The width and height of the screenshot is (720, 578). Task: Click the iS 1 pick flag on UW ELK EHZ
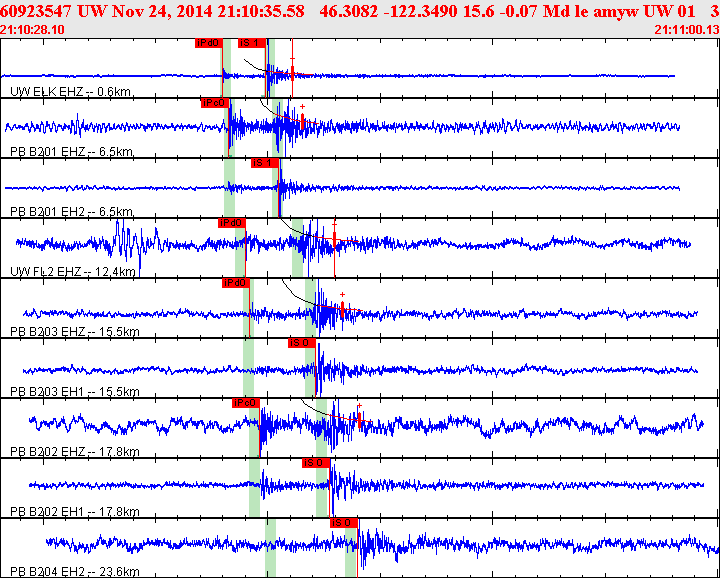pos(252,43)
